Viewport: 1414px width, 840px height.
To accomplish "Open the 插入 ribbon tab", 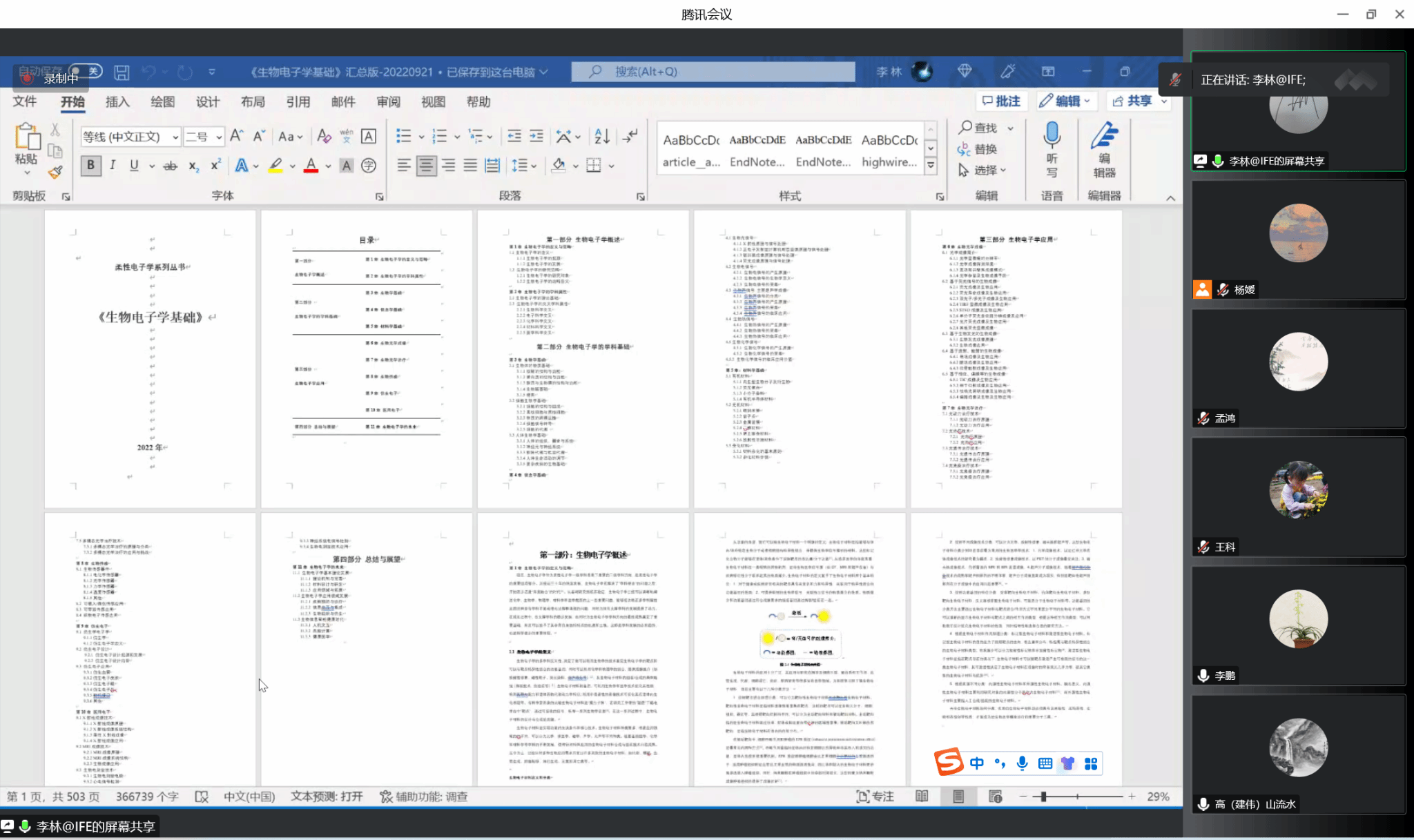I will coord(117,102).
